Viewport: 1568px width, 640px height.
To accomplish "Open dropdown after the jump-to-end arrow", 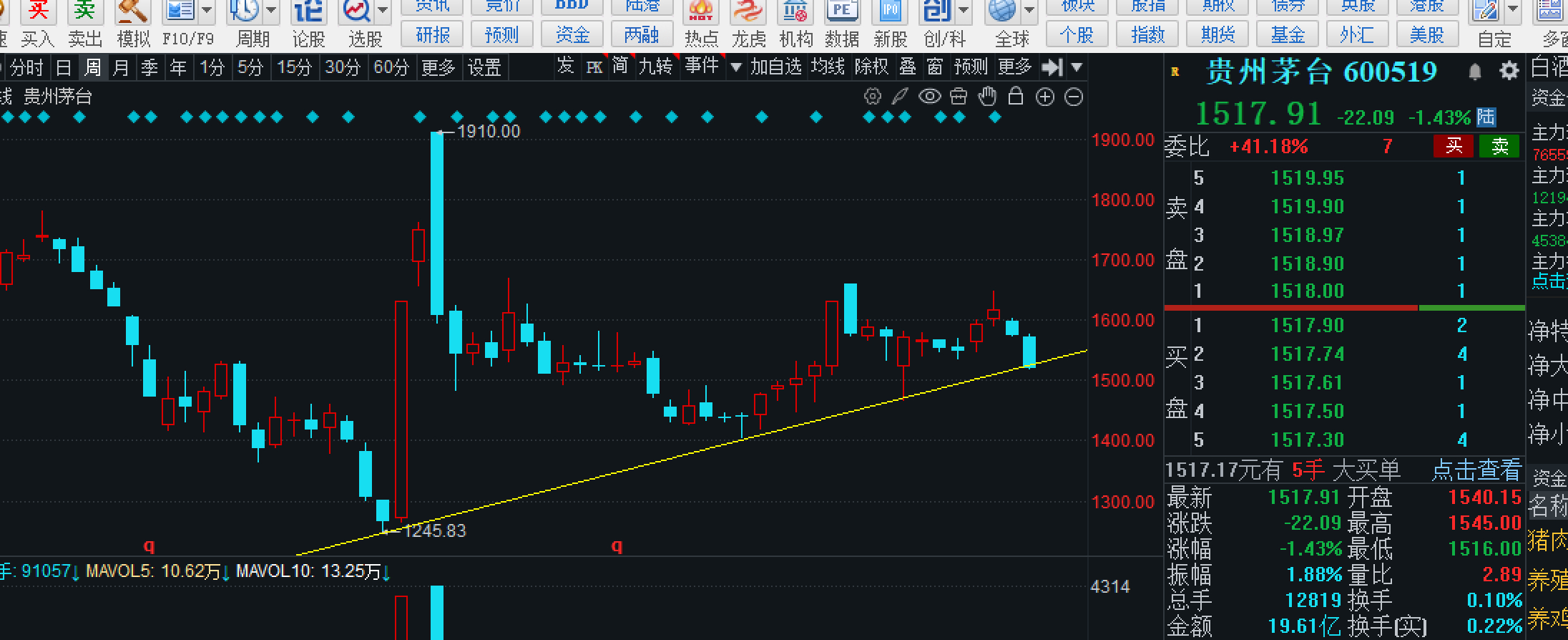I will pos(1077,68).
